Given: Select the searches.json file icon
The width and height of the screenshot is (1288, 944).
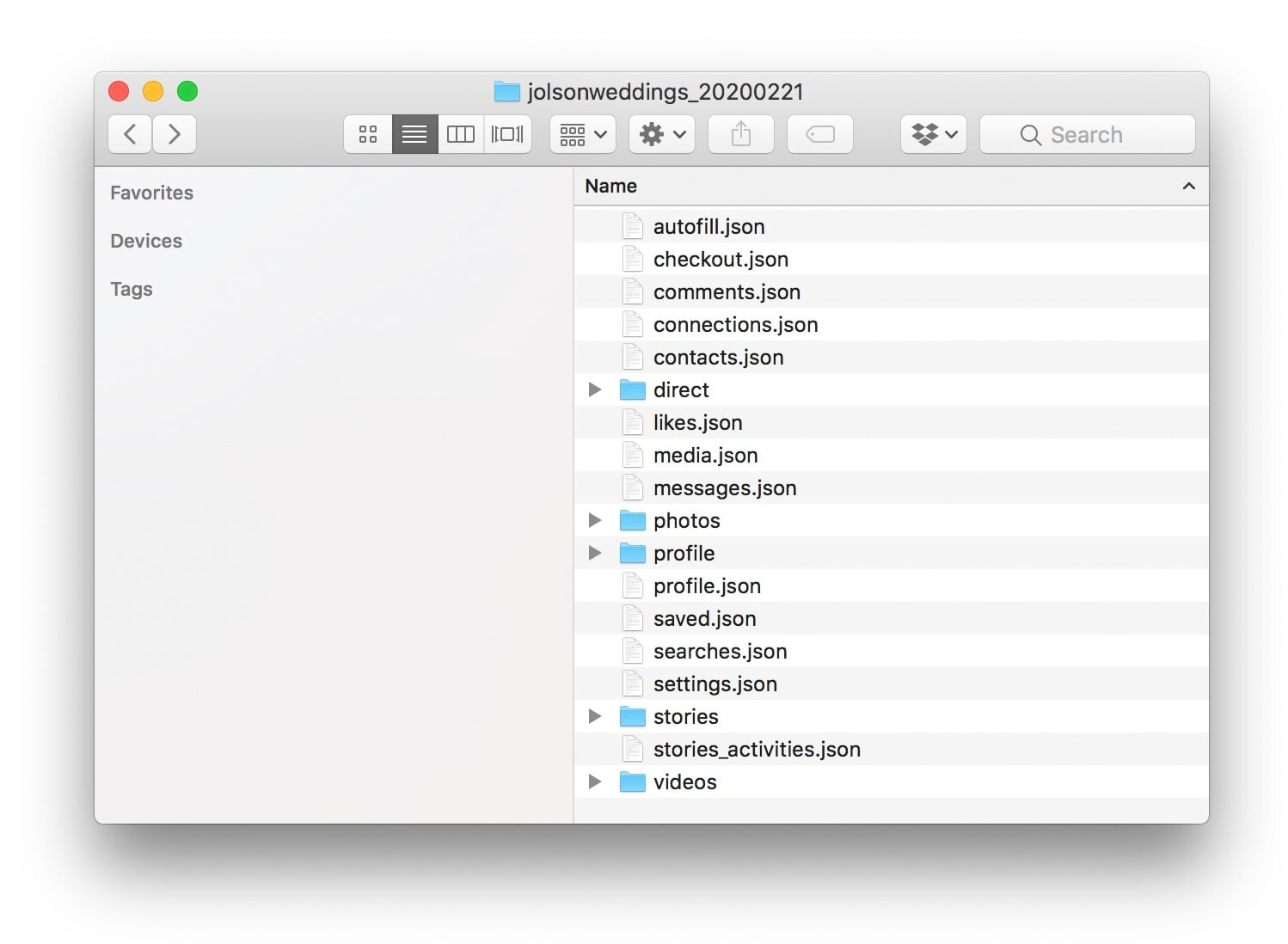Looking at the screenshot, I should pyautogui.click(x=633, y=651).
